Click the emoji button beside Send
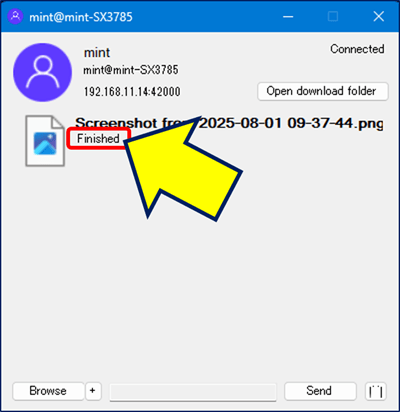Screen dimensions: 400x412 (x=376, y=391)
